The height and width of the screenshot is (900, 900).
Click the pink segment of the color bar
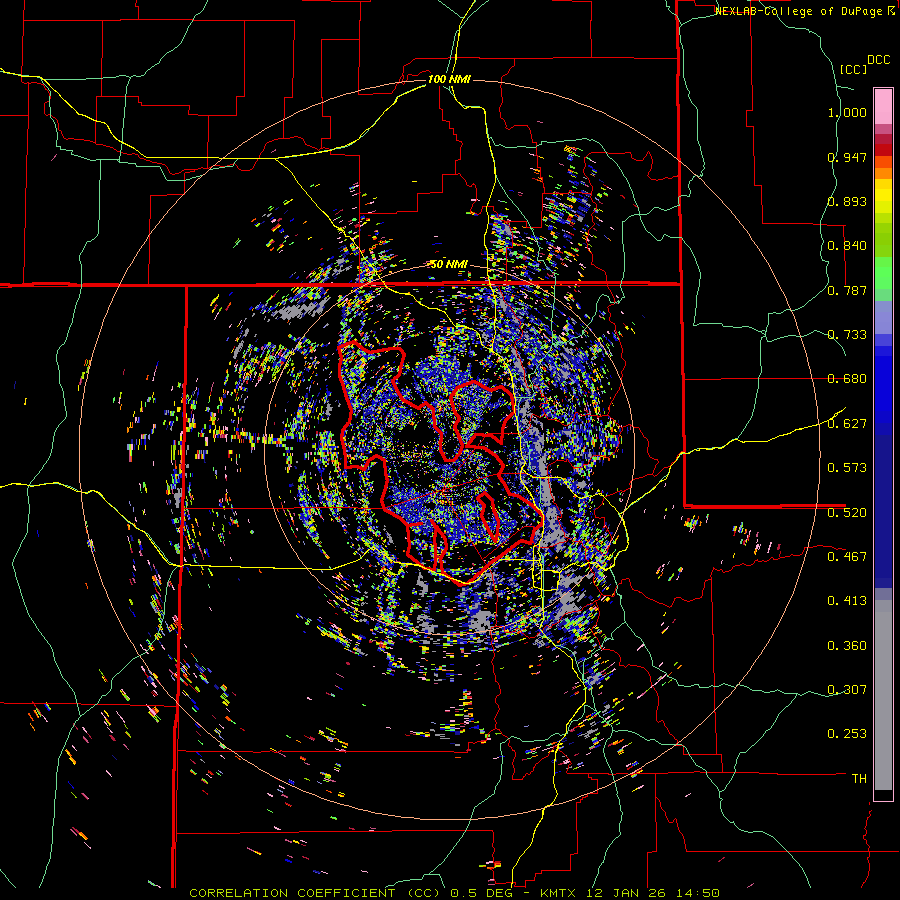coord(883,107)
